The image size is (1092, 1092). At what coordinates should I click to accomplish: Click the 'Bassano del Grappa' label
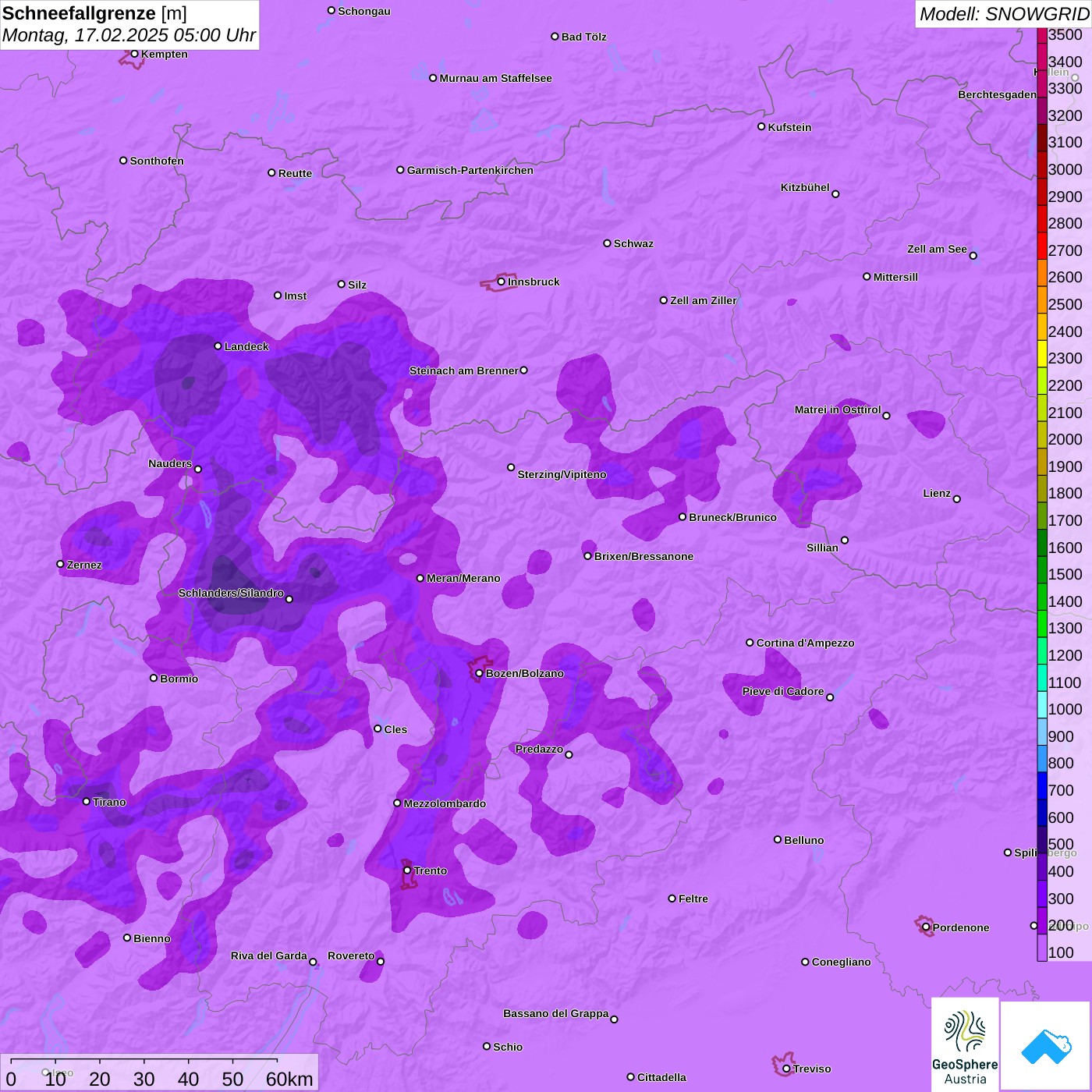click(556, 1013)
